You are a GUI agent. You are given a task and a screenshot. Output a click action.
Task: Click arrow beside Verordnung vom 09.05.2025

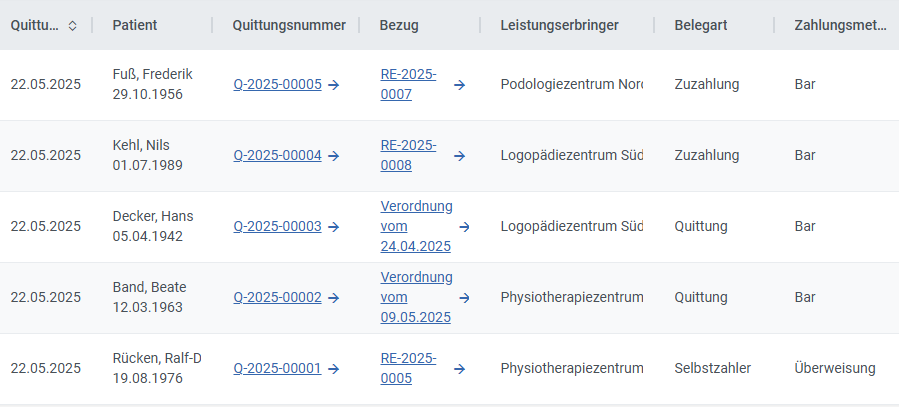click(464, 298)
